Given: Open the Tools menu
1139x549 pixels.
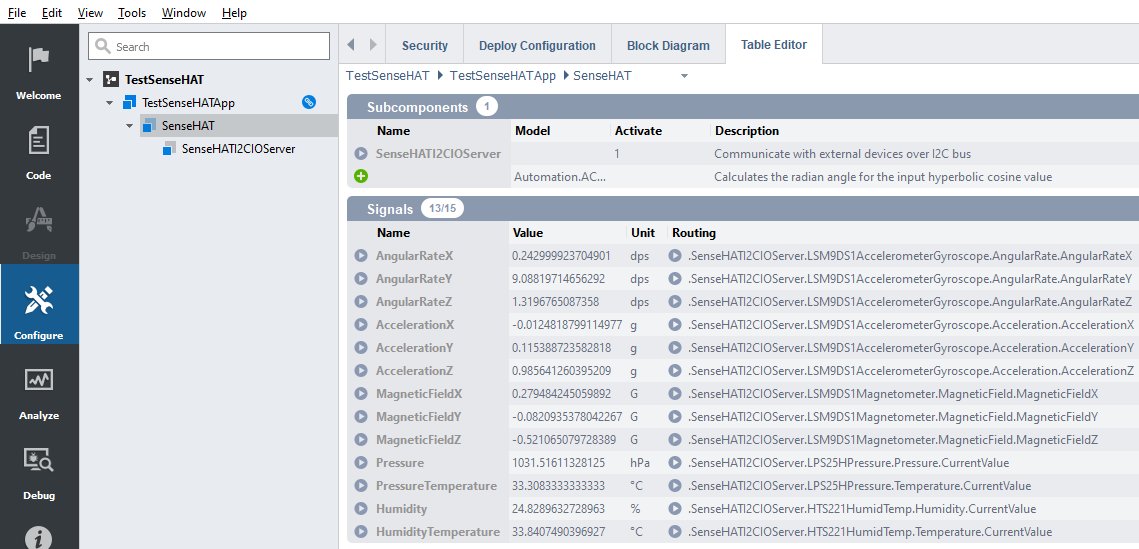Looking at the screenshot, I should click(x=132, y=12).
